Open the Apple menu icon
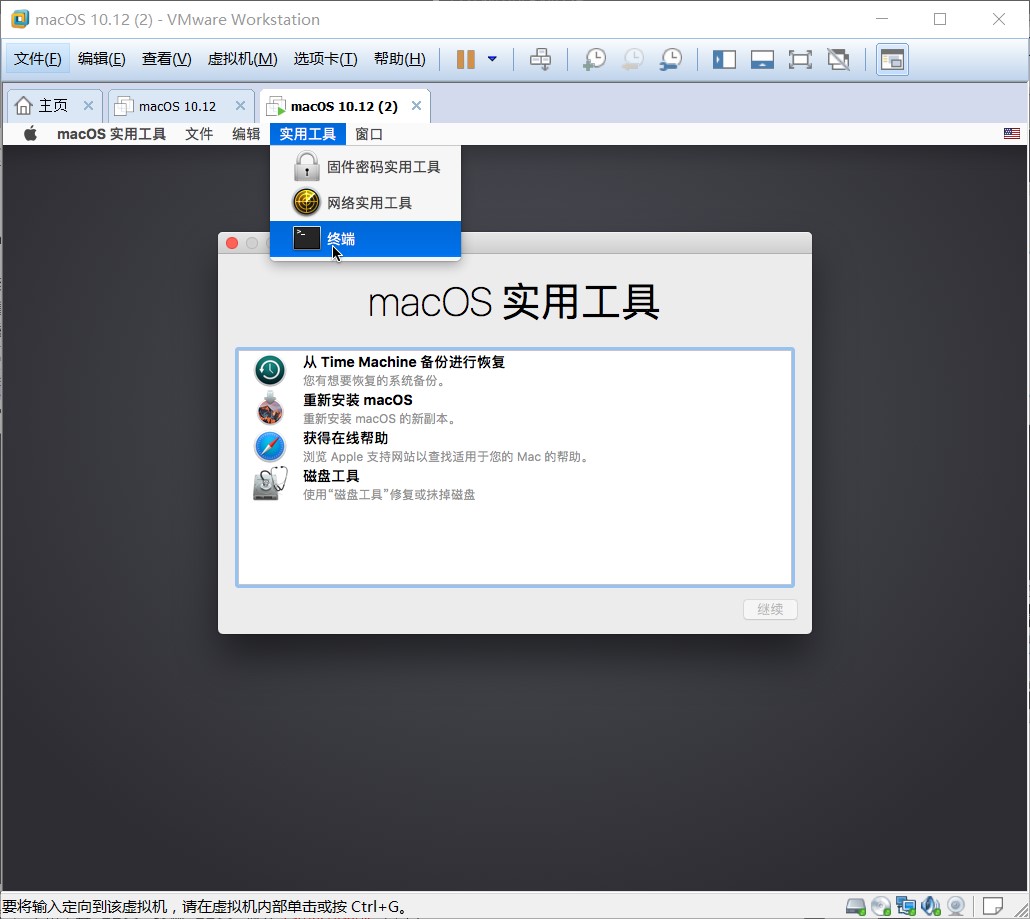 [x=30, y=134]
